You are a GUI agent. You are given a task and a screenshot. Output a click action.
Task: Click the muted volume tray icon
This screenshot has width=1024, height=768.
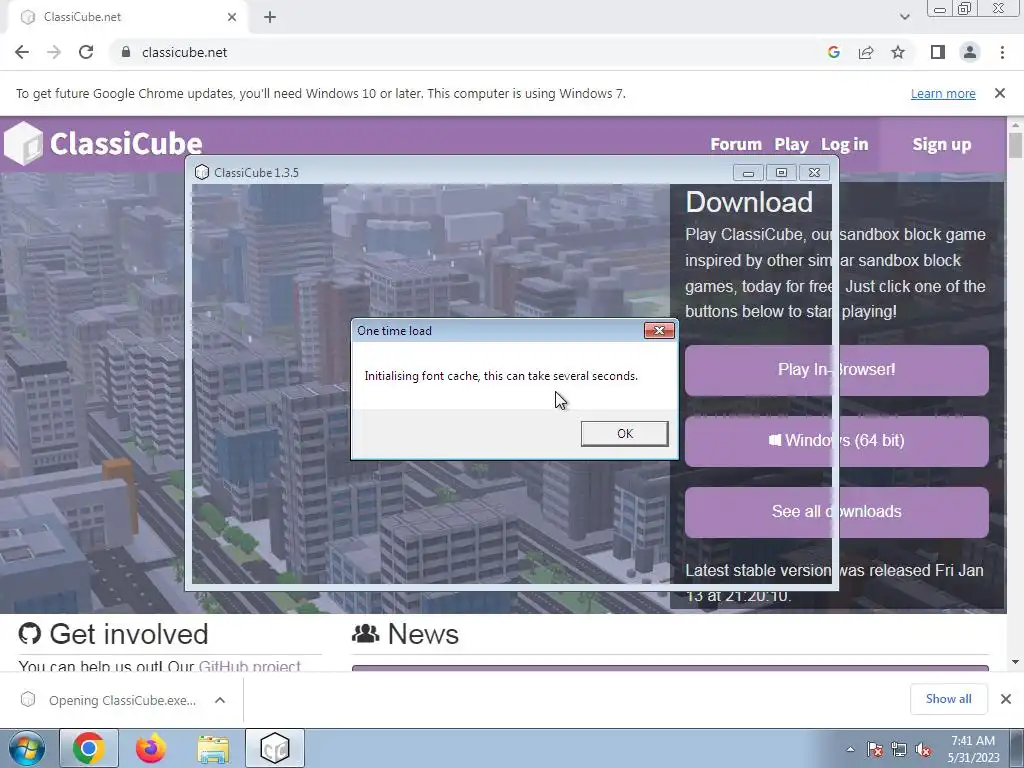point(923,750)
